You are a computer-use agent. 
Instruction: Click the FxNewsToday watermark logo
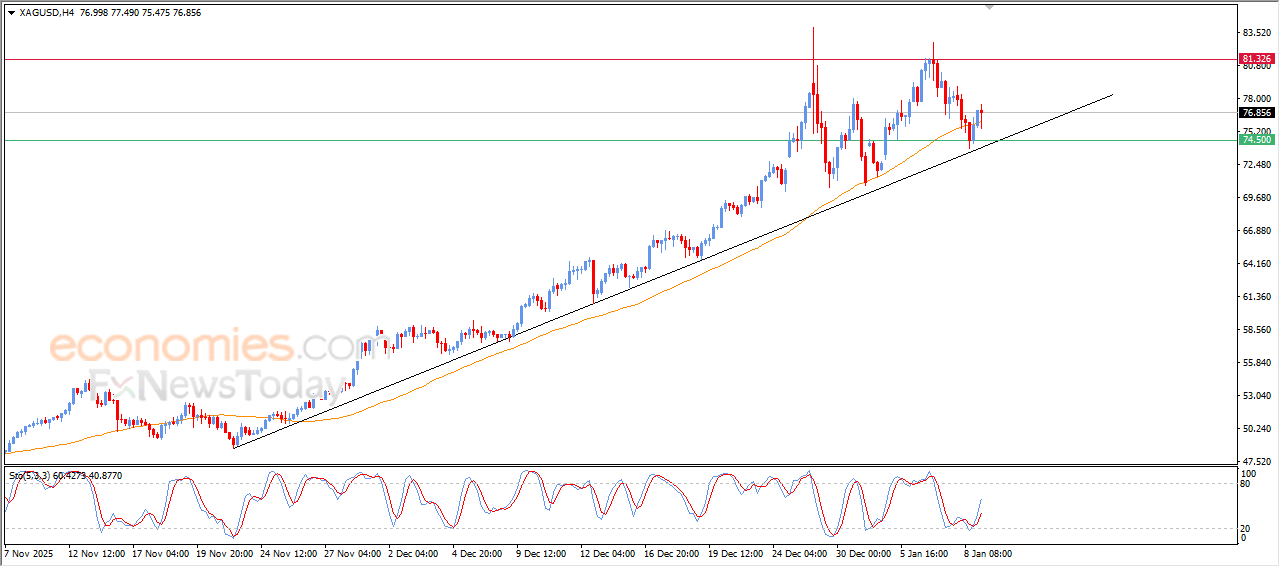pyautogui.click(x=210, y=384)
